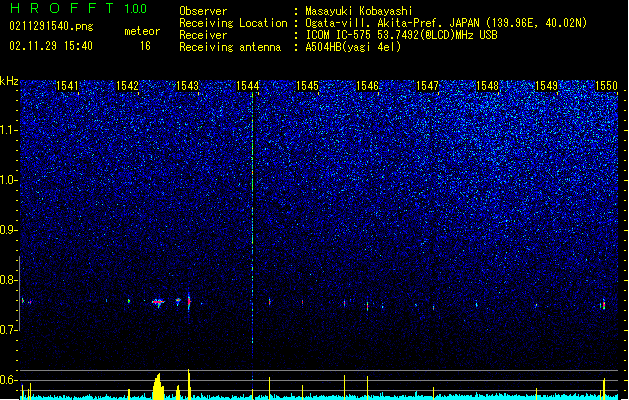Select observer name Masayuki Kobayashi

(359, 11)
